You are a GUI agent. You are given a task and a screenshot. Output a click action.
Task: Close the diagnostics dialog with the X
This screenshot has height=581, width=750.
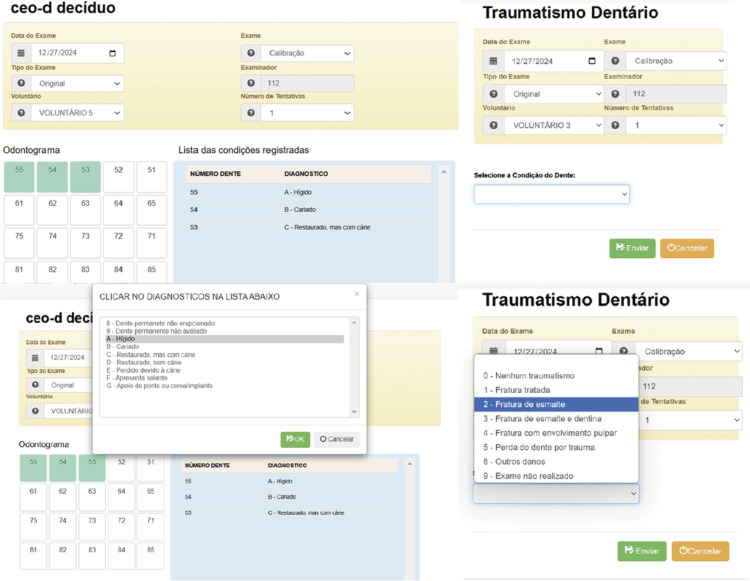[357, 294]
